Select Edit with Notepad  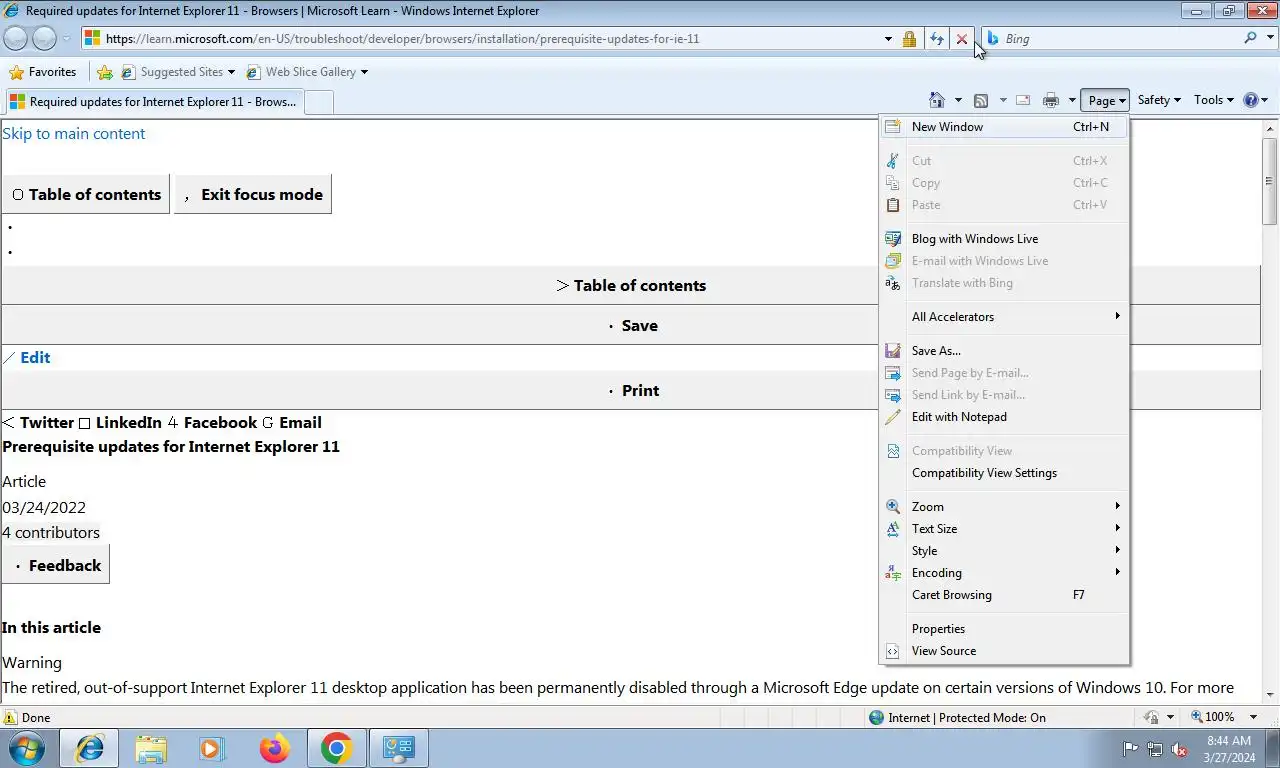[1004, 417]
